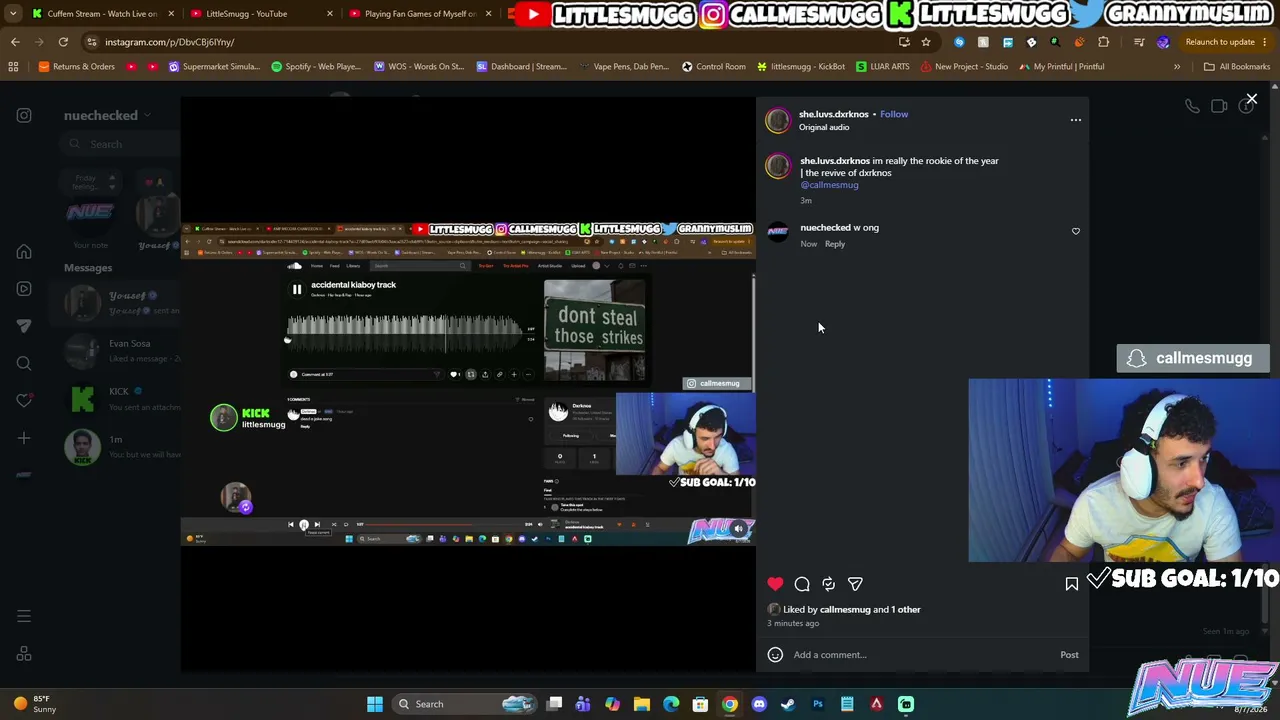This screenshot has height=720, width=1280.
Task: Open Messages icon in the Instagram sidebar
Action: 24,326
